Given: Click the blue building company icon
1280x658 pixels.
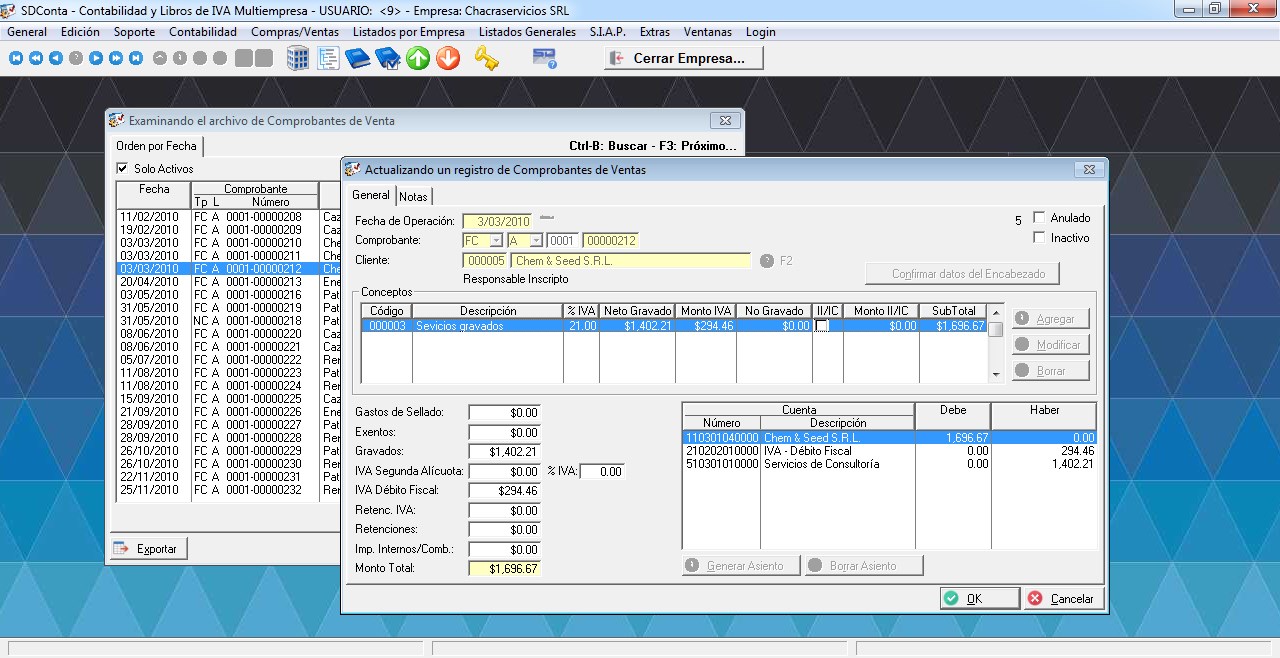Looking at the screenshot, I should [x=298, y=58].
